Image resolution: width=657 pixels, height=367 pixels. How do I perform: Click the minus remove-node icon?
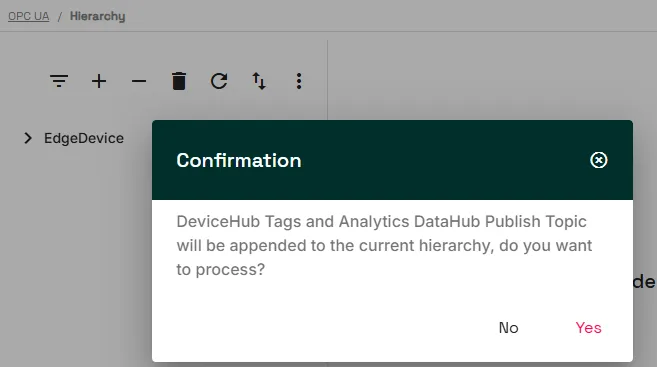139,81
